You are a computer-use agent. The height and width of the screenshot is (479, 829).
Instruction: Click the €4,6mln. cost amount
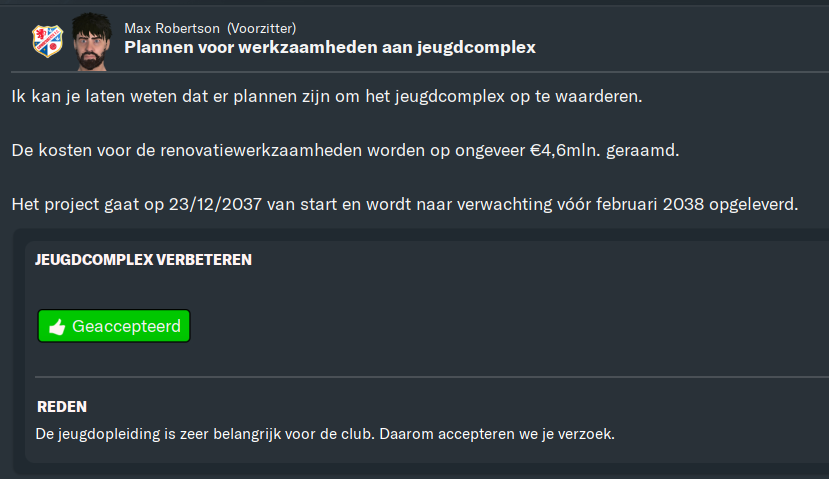click(565, 150)
